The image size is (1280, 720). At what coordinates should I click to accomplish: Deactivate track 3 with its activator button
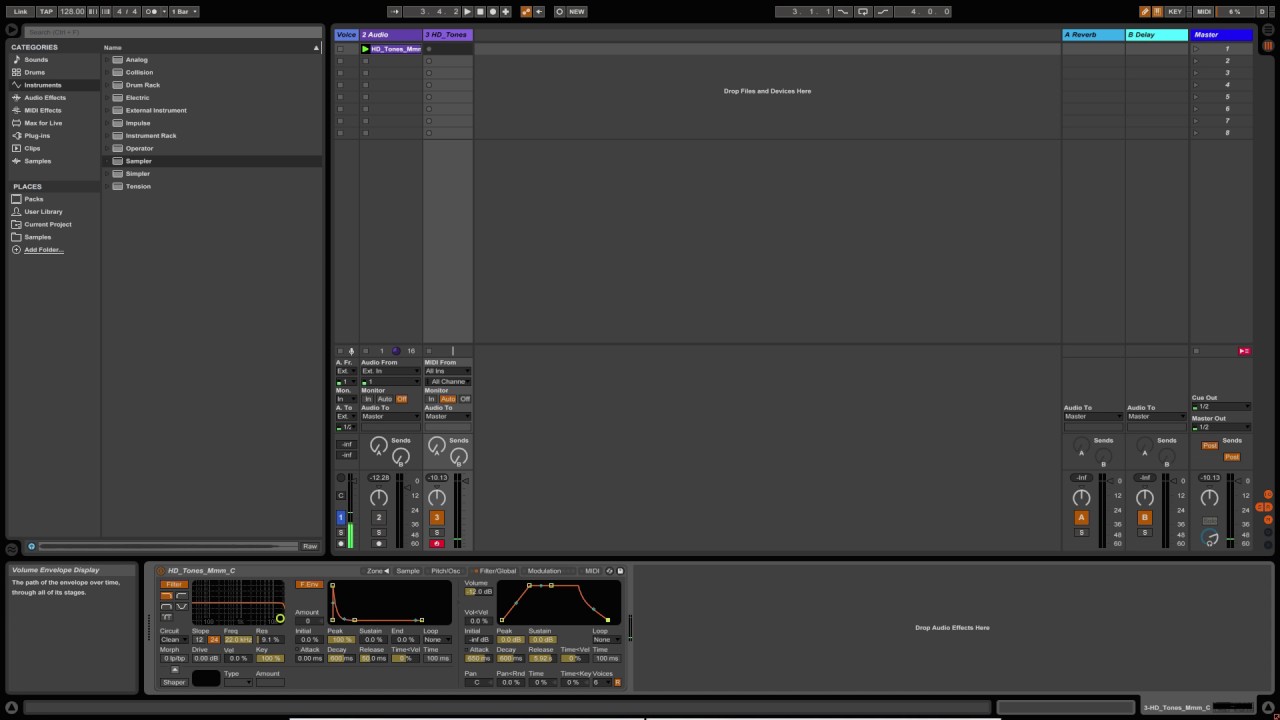pos(436,517)
